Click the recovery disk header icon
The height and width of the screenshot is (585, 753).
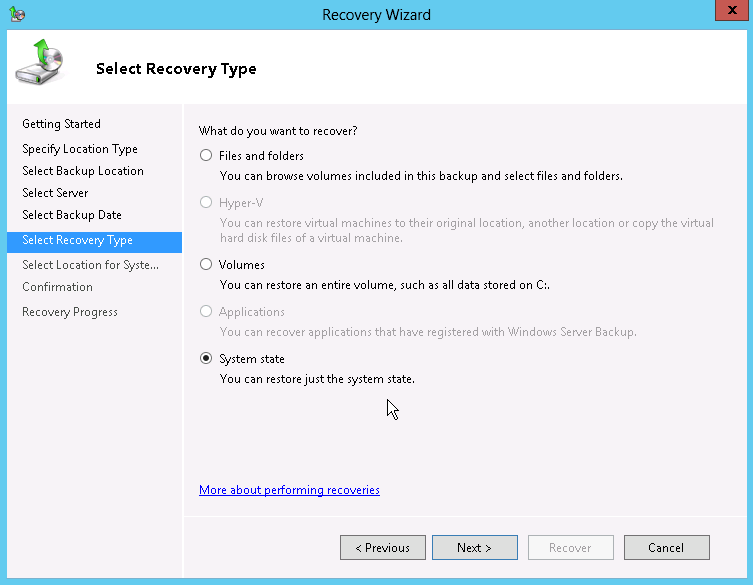pyautogui.click(x=38, y=63)
